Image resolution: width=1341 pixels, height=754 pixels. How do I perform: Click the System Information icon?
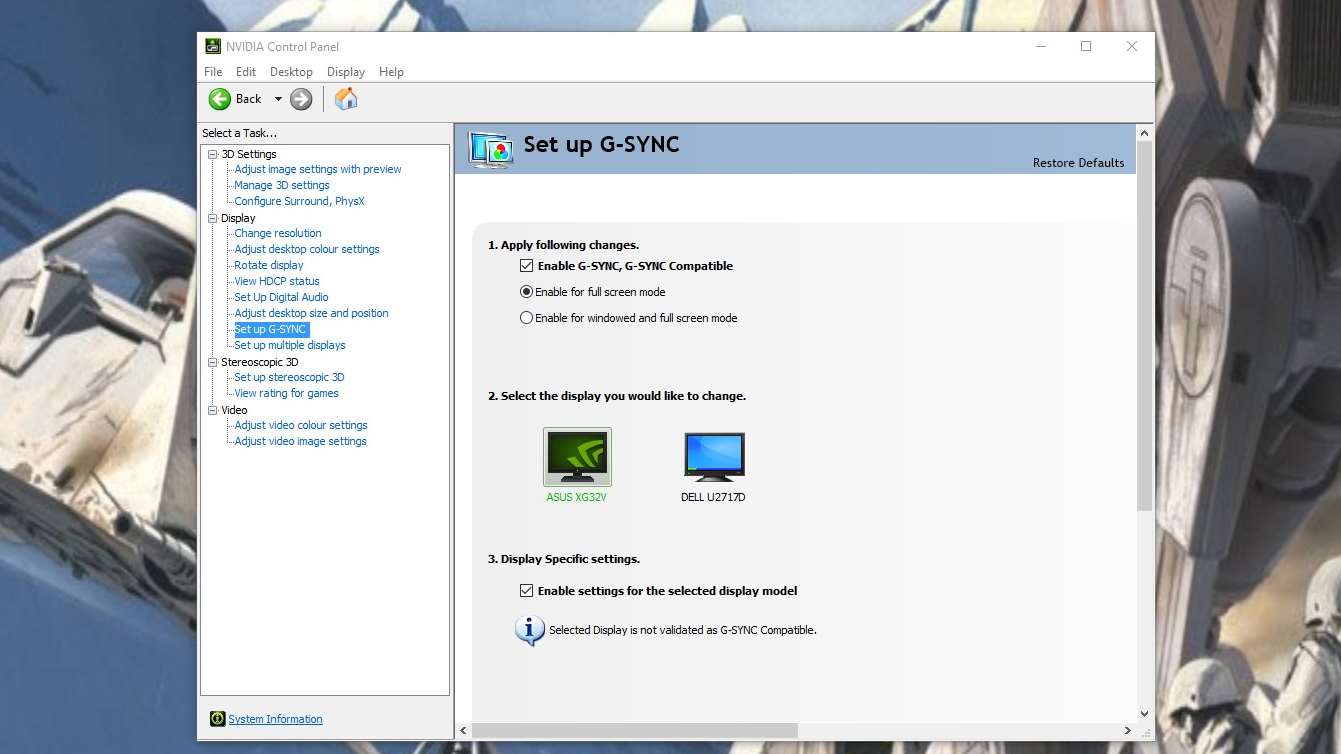pyautogui.click(x=217, y=719)
